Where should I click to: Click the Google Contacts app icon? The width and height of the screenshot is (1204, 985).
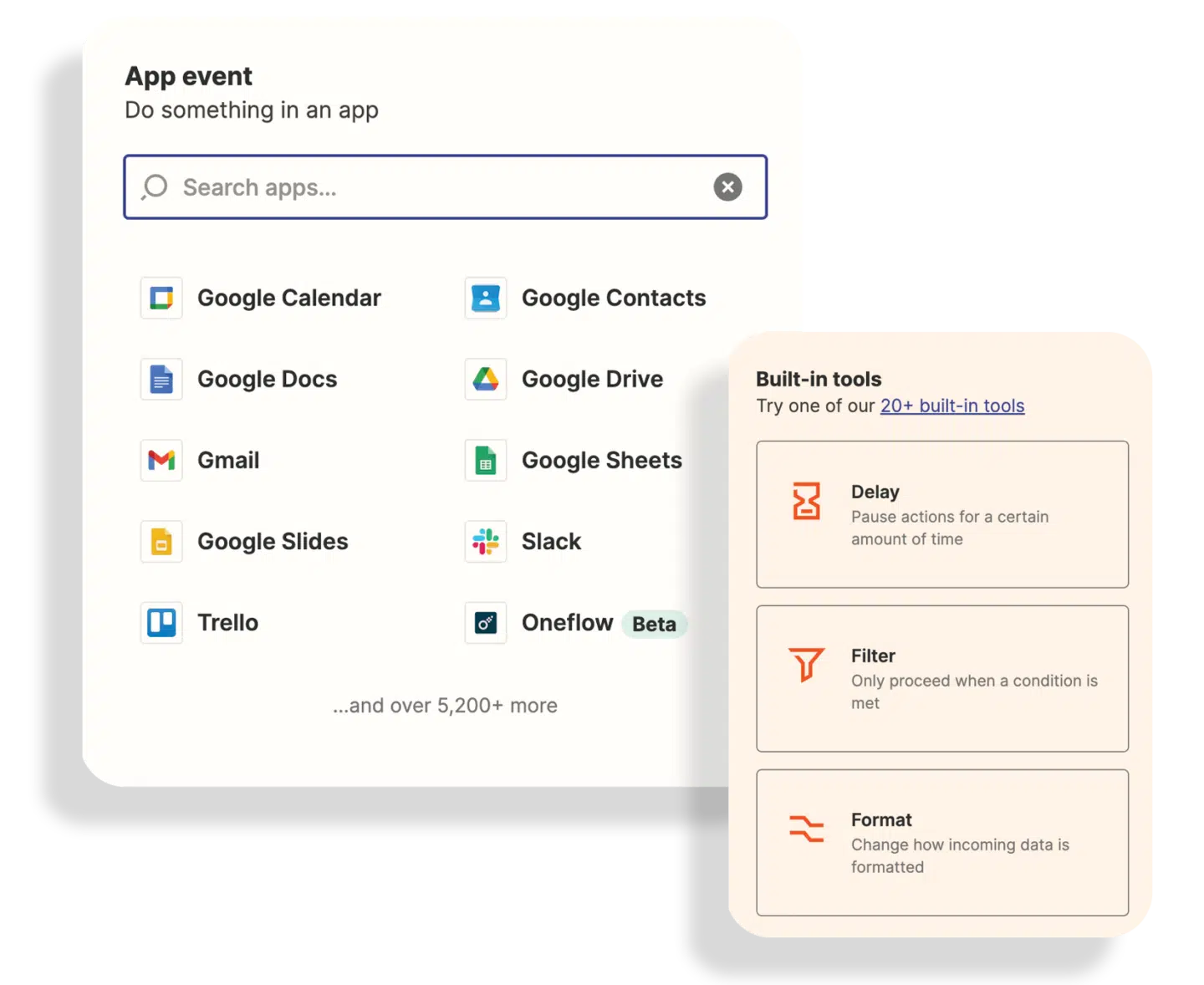point(486,298)
